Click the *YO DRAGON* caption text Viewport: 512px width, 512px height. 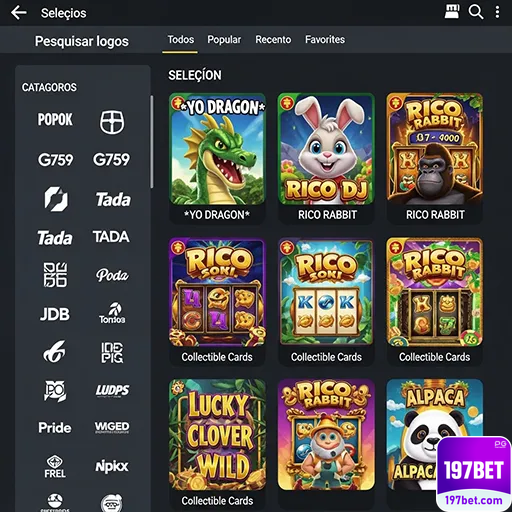[x=217, y=215]
